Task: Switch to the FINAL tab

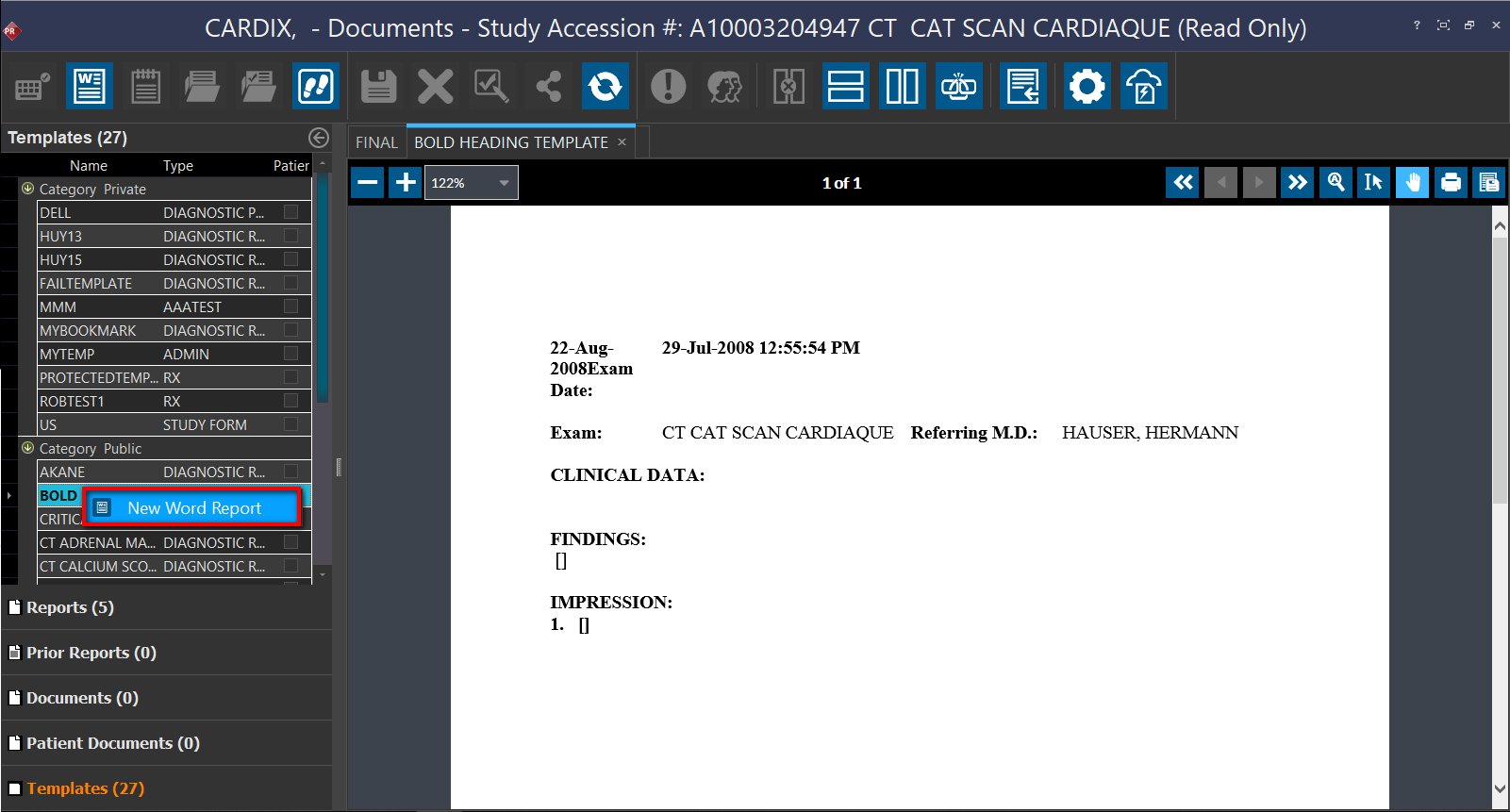Action: 376,142
